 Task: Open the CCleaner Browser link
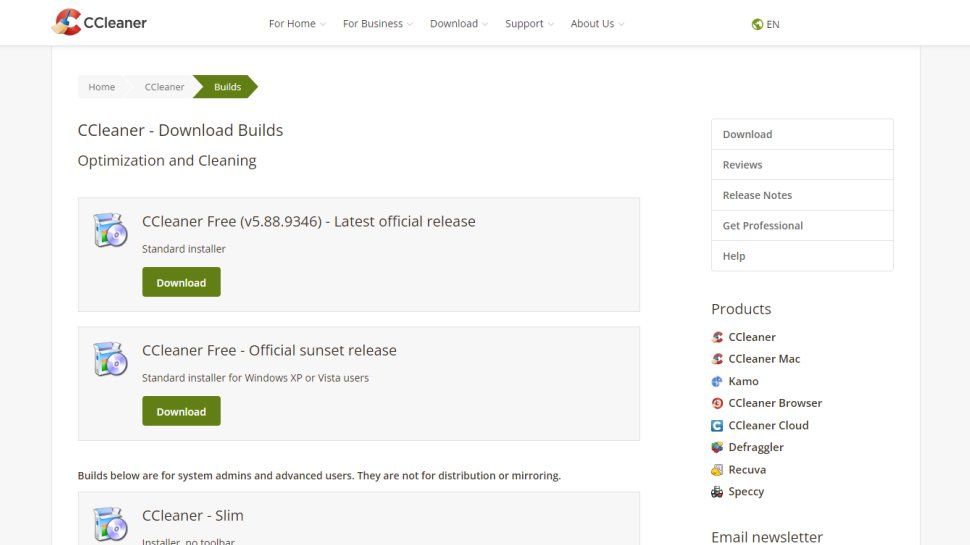pyautogui.click(x=775, y=403)
